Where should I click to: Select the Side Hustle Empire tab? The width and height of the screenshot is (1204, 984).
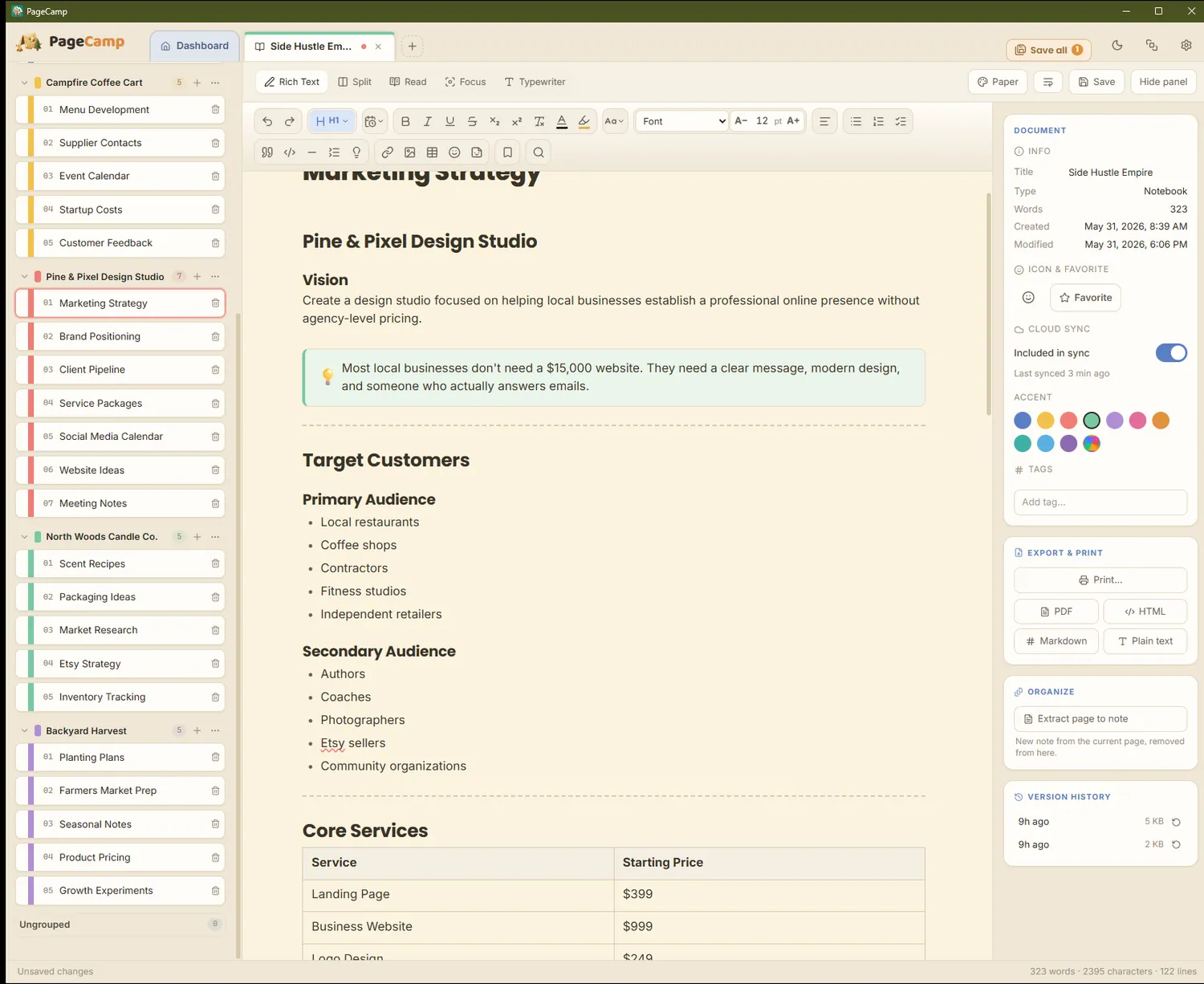(x=311, y=47)
